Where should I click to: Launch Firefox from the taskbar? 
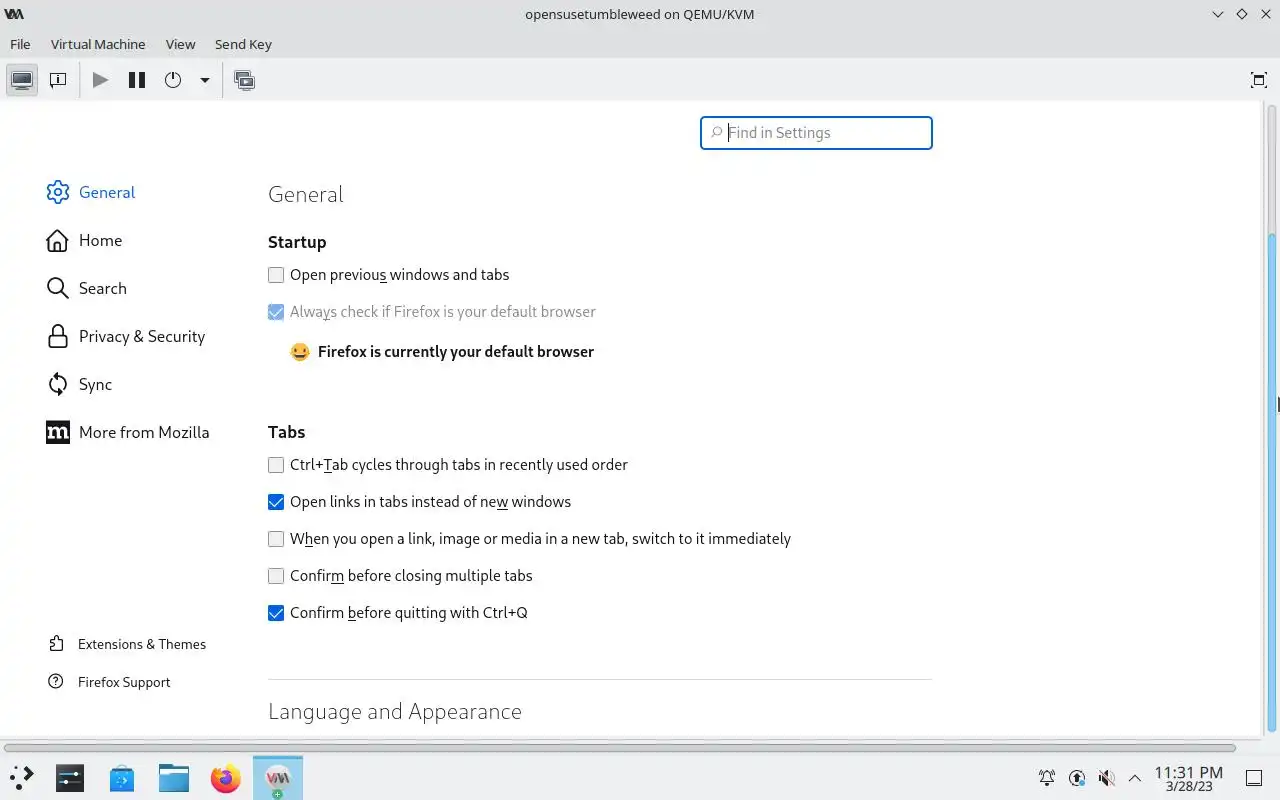[226, 778]
